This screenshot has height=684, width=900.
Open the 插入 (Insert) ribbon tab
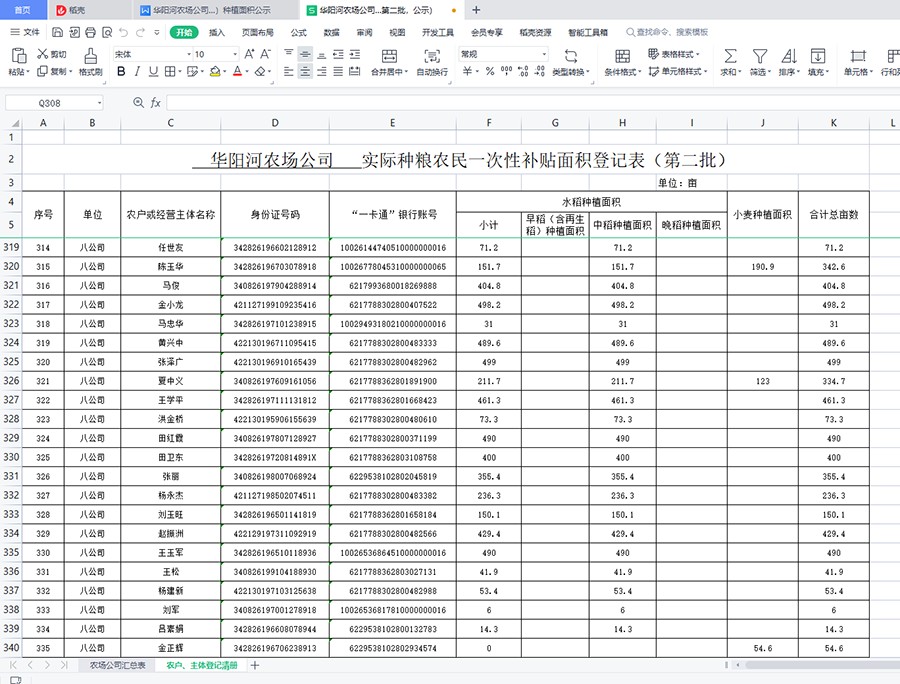(217, 32)
